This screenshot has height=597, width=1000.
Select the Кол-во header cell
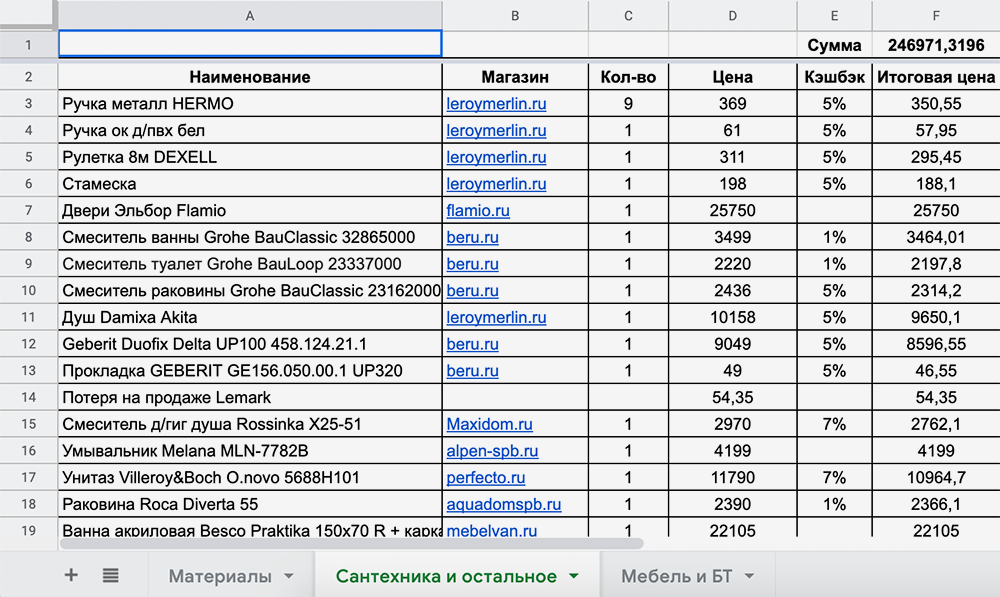click(x=628, y=77)
